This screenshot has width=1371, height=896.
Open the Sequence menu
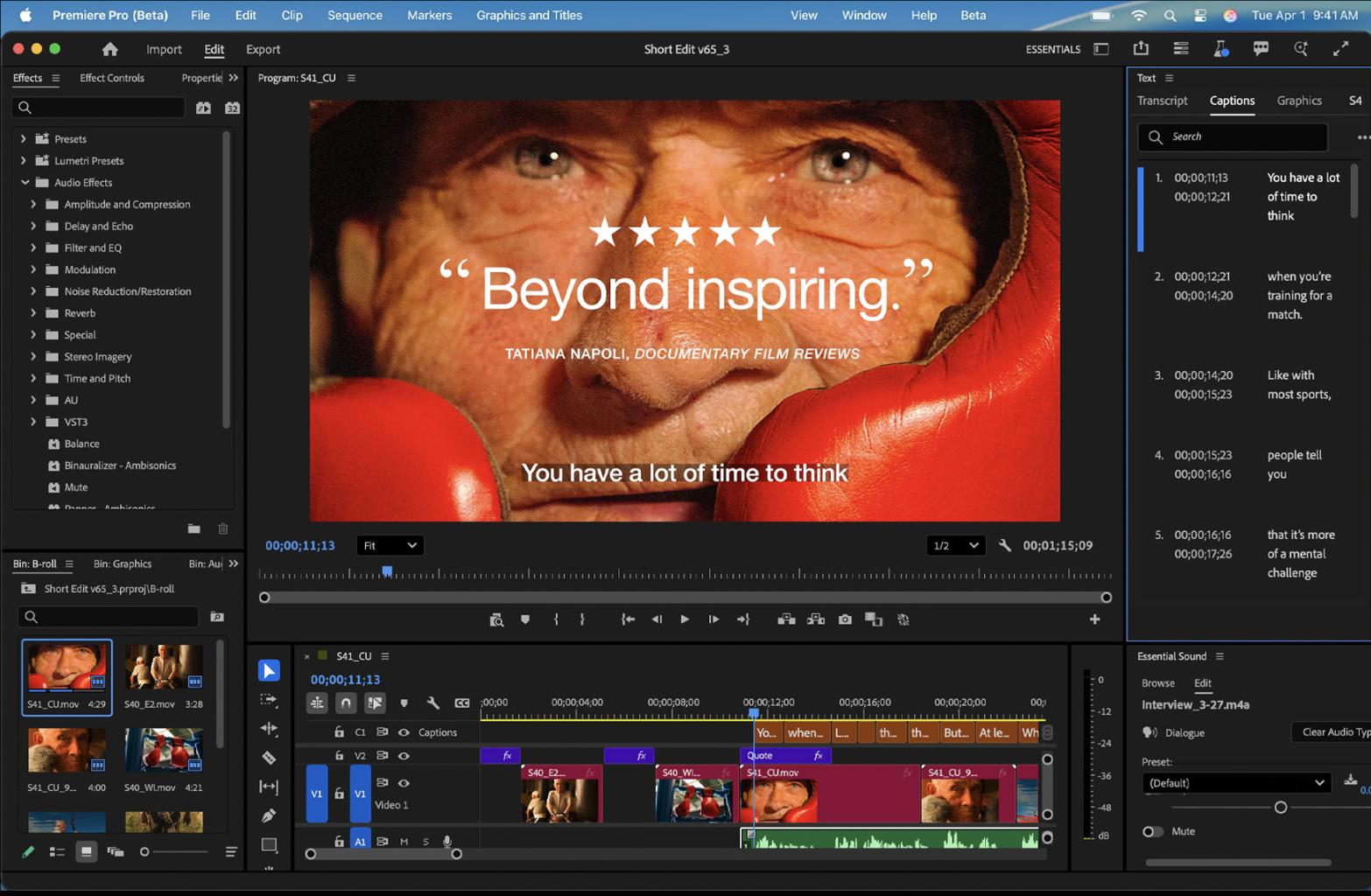[355, 15]
